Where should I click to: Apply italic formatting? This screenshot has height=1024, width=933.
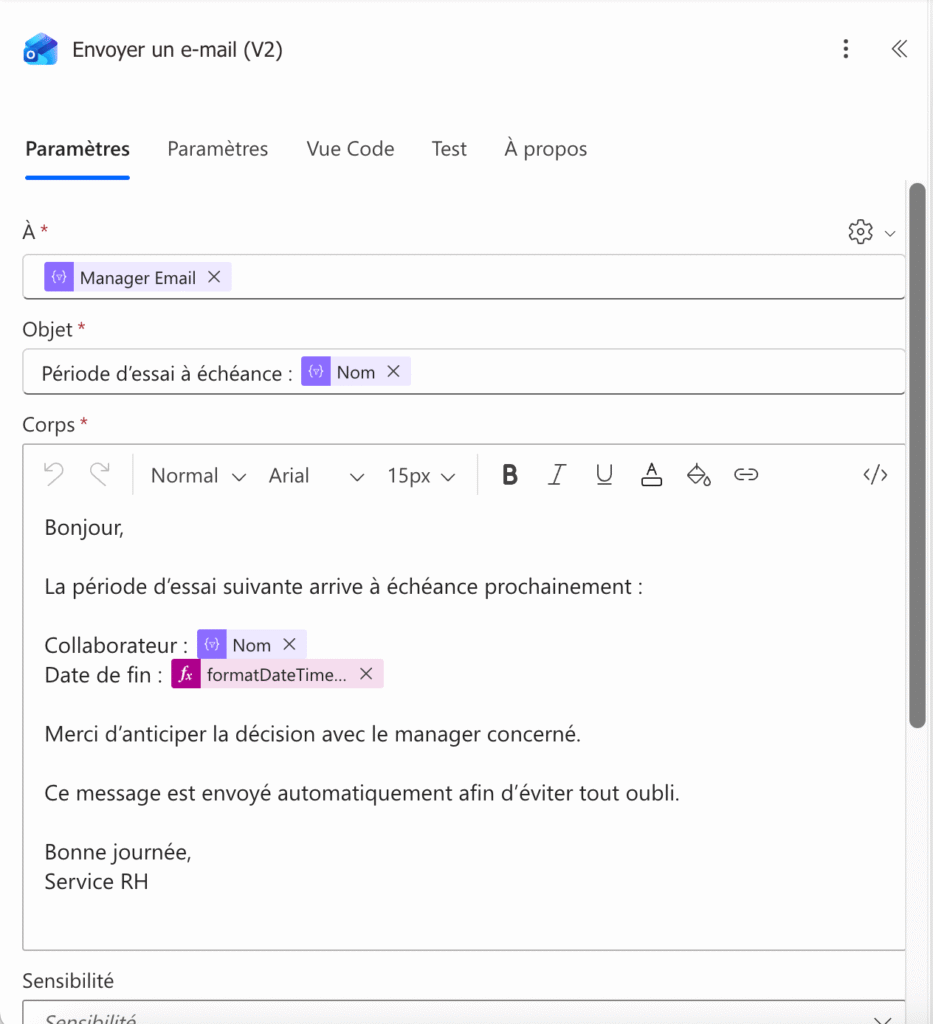tap(556, 475)
